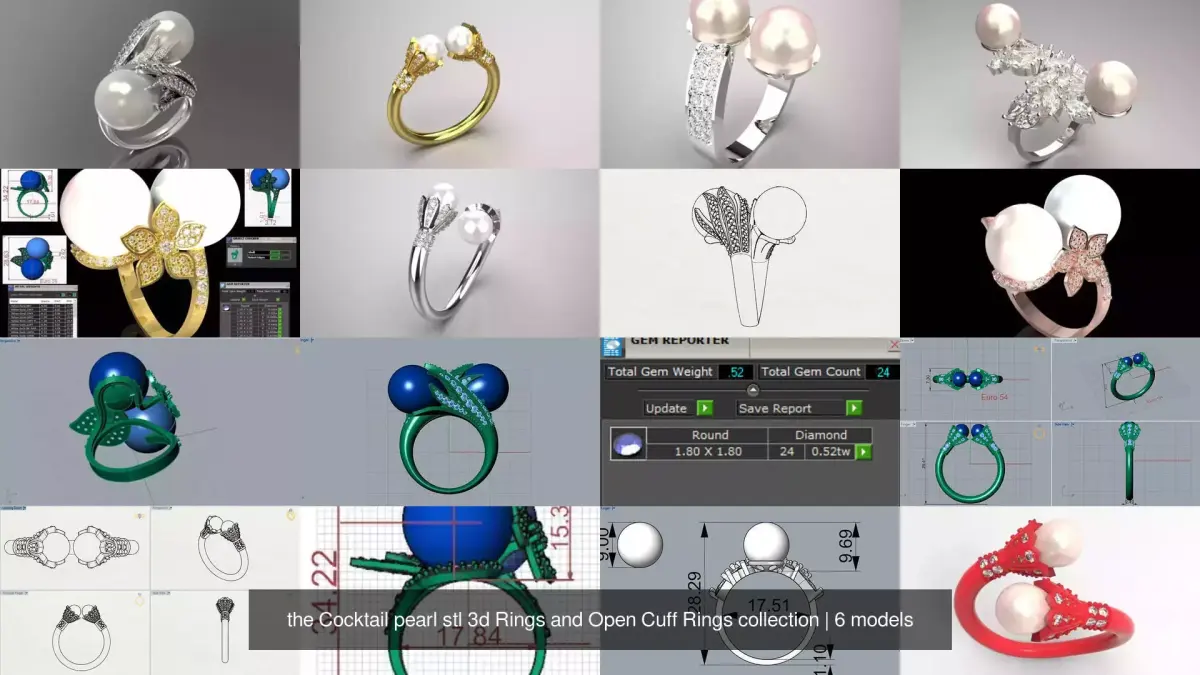Open the green CAD ring front view

(450, 422)
